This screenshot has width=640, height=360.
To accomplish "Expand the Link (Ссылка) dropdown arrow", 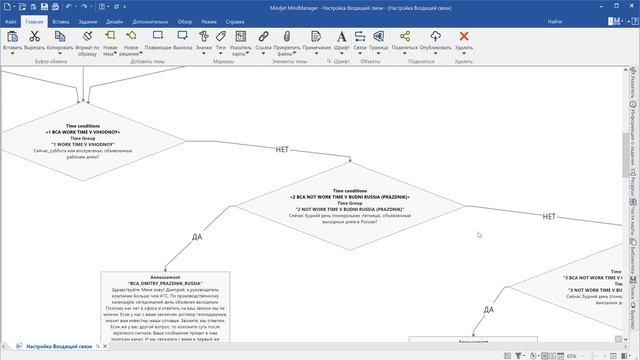I will click(x=263, y=53).
